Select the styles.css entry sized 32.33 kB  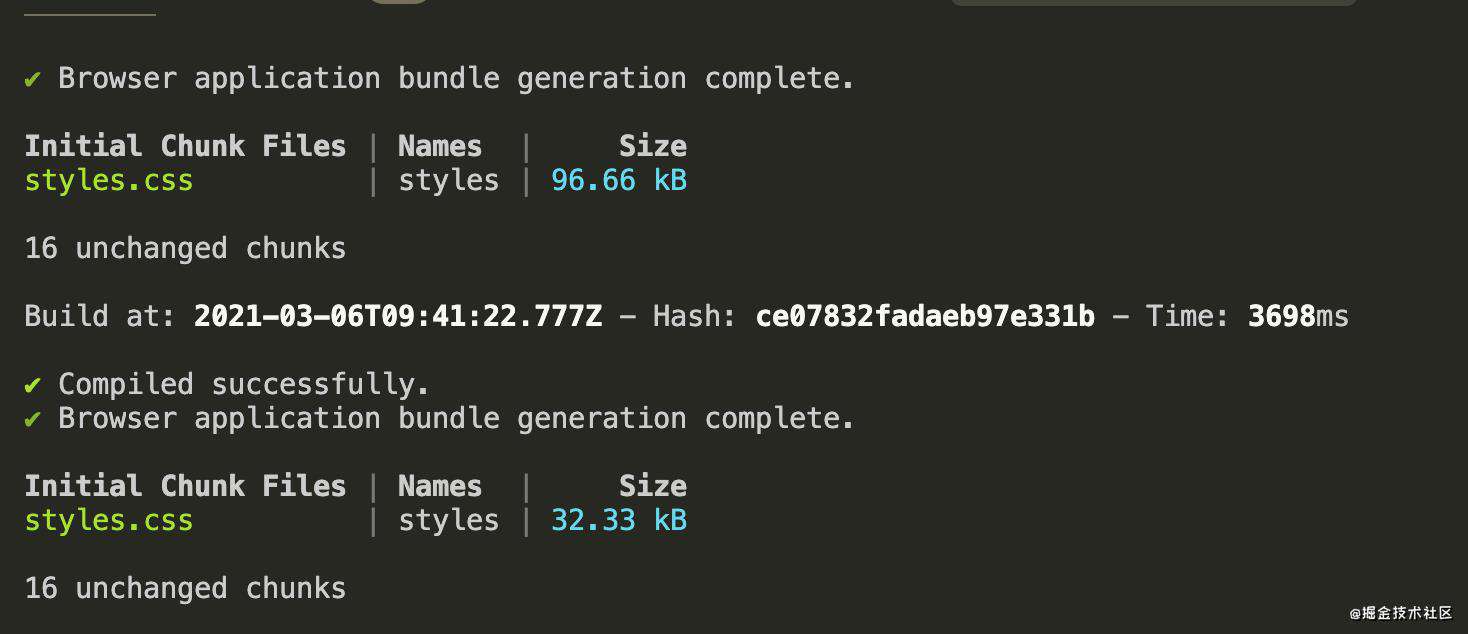109,521
